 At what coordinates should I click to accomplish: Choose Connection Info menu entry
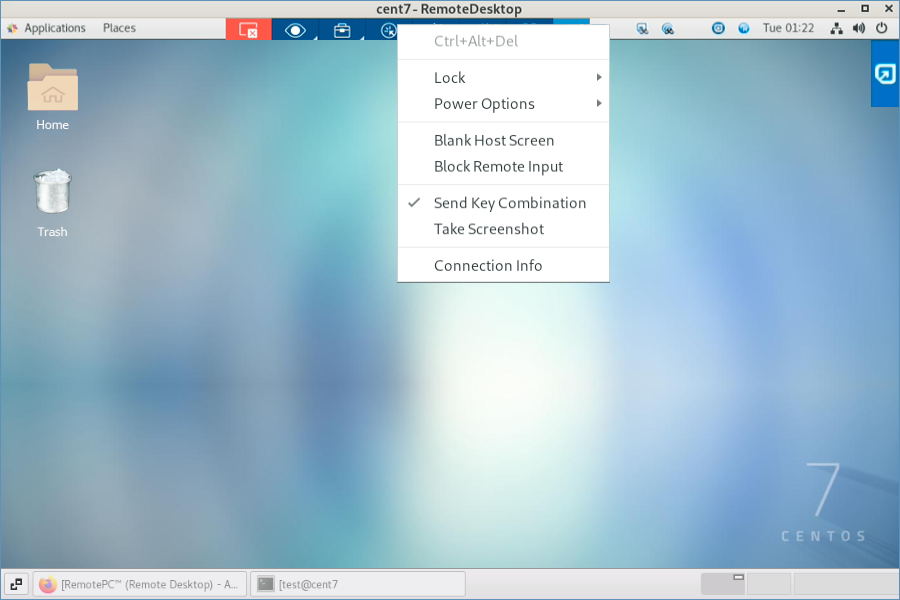pos(487,266)
